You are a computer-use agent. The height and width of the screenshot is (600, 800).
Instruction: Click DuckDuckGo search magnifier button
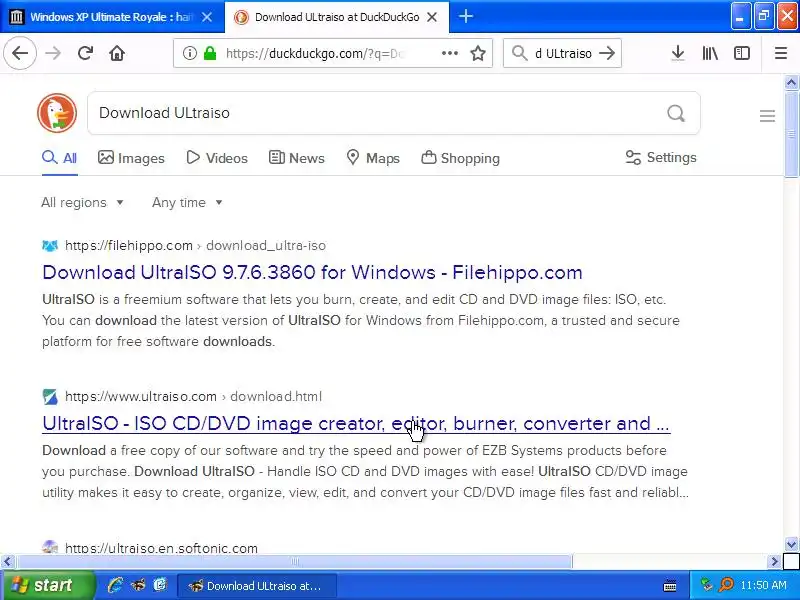(x=676, y=113)
